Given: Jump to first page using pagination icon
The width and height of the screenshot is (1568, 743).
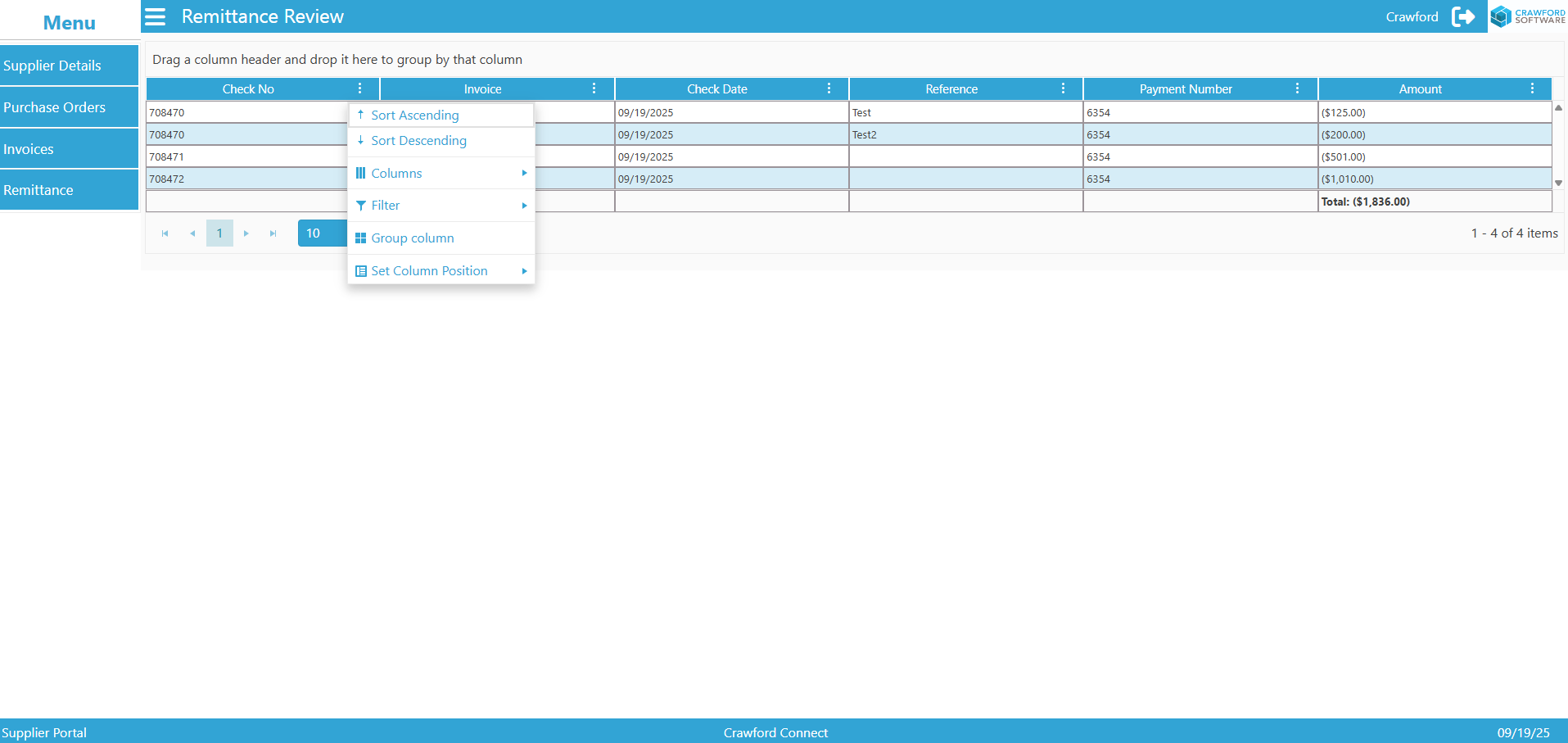Looking at the screenshot, I should pyautogui.click(x=165, y=233).
